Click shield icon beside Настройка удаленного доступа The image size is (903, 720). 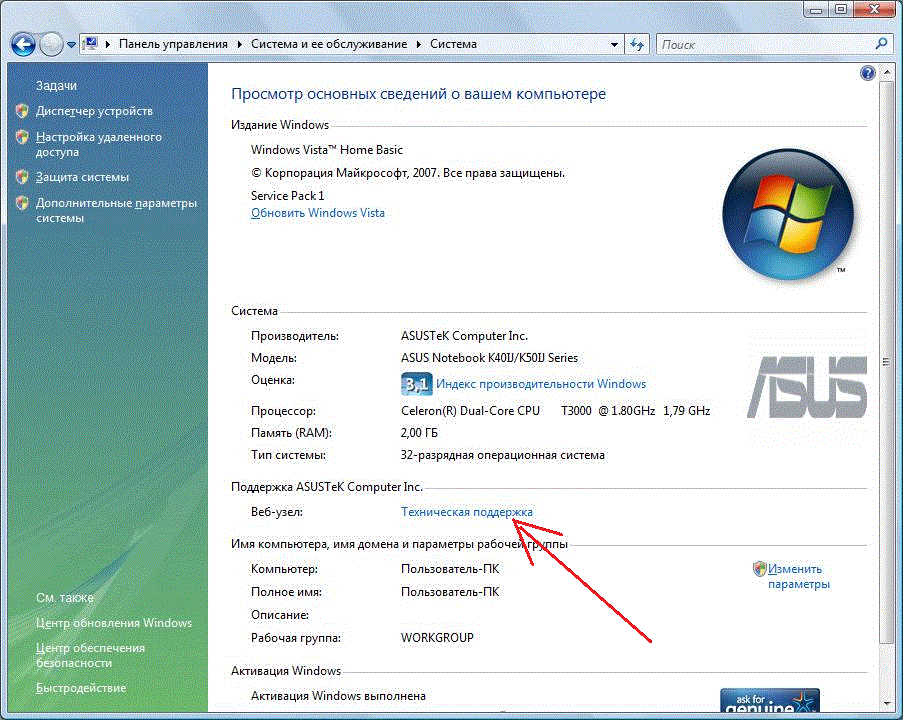[x=22, y=137]
